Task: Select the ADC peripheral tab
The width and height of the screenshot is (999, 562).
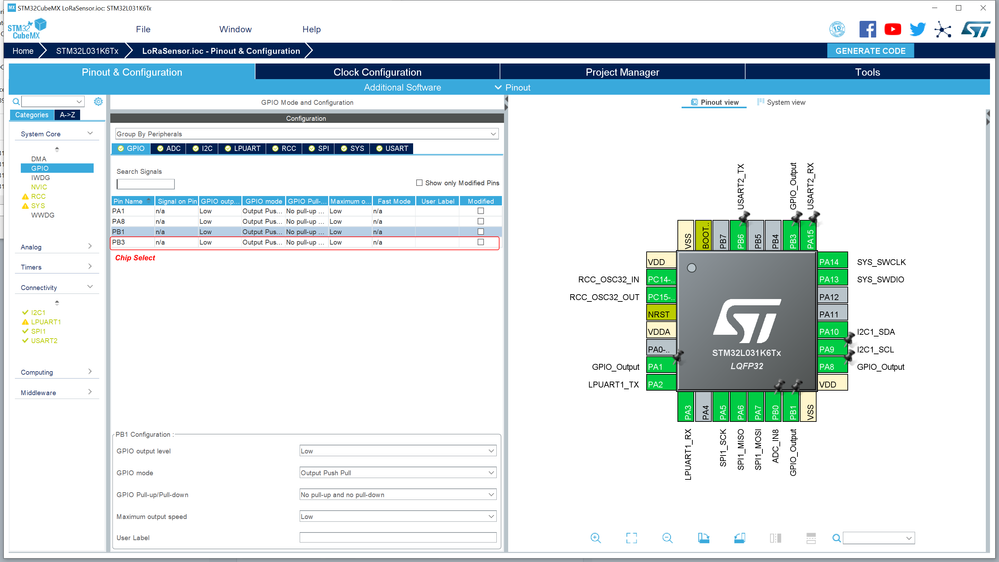Action: 169,148
